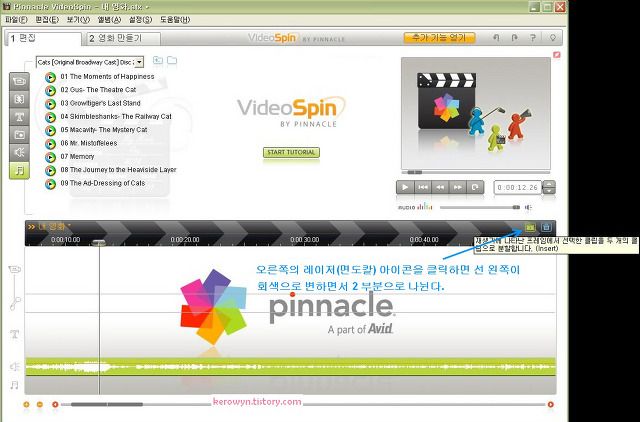Select track 02 Gus- The Theatre Cat
The image size is (640, 422).
[98, 89]
